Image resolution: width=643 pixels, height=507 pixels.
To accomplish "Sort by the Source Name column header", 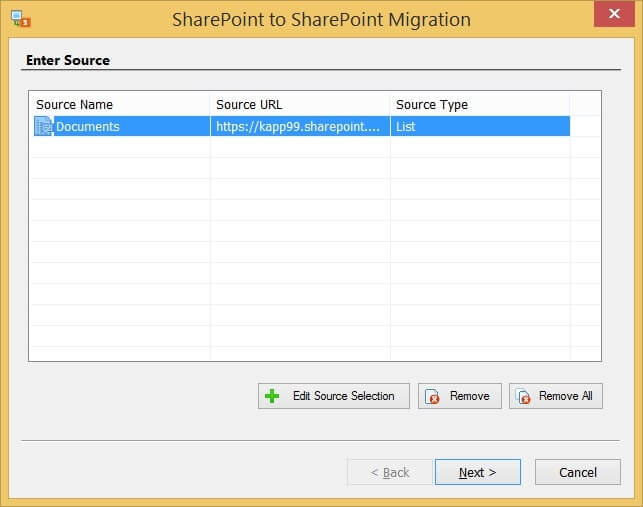I will (121, 105).
